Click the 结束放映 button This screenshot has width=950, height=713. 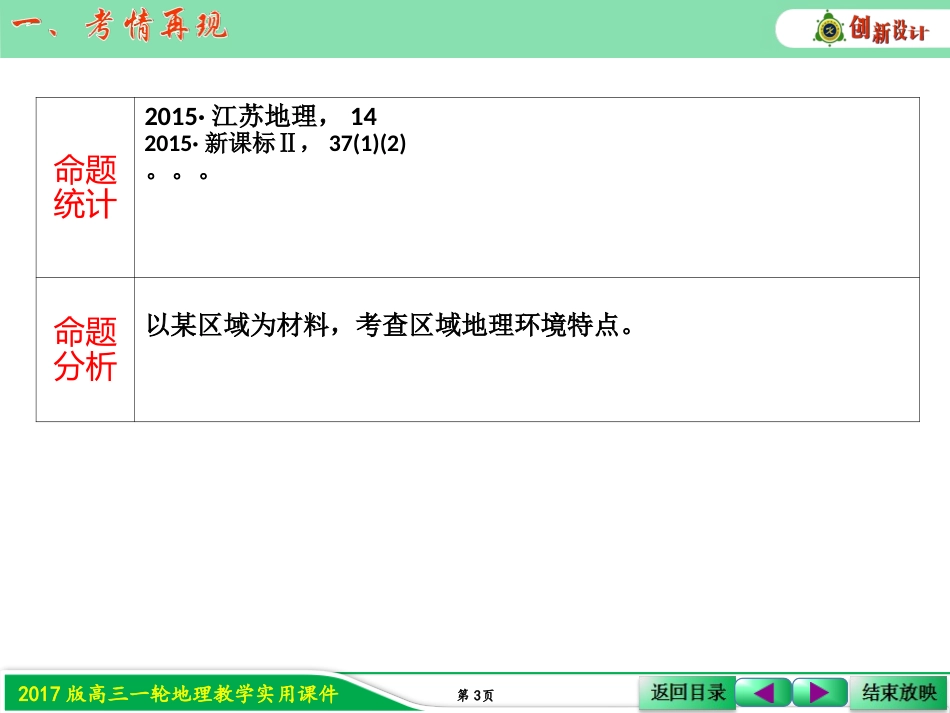899,692
